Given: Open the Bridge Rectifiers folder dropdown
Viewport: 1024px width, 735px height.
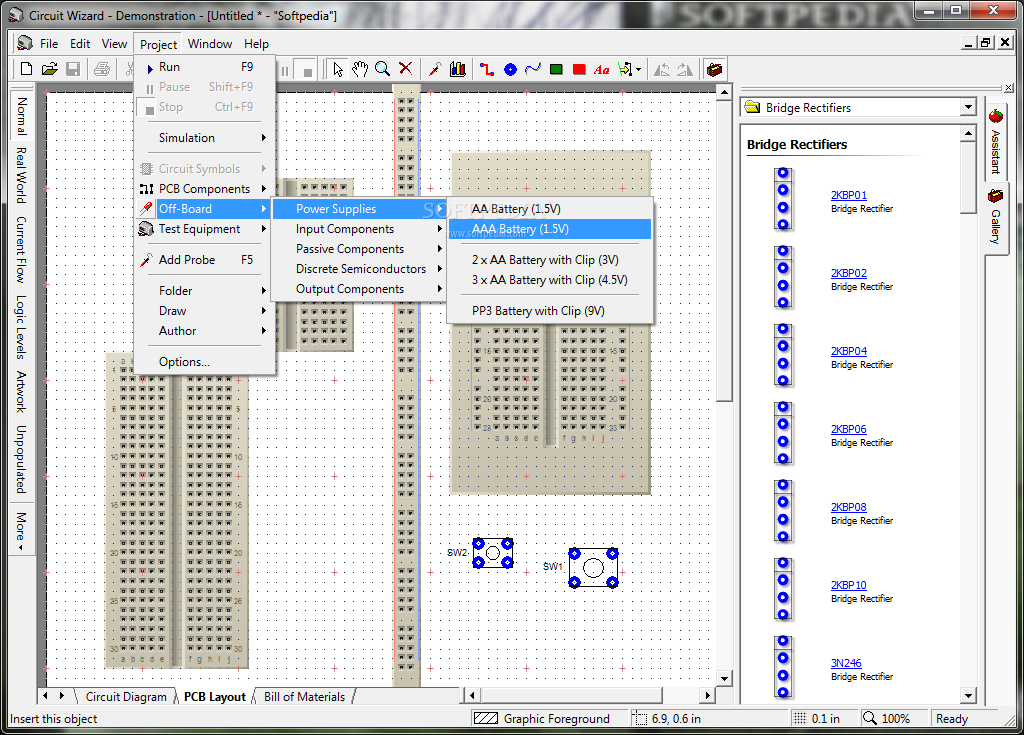Looking at the screenshot, I should 968,107.
